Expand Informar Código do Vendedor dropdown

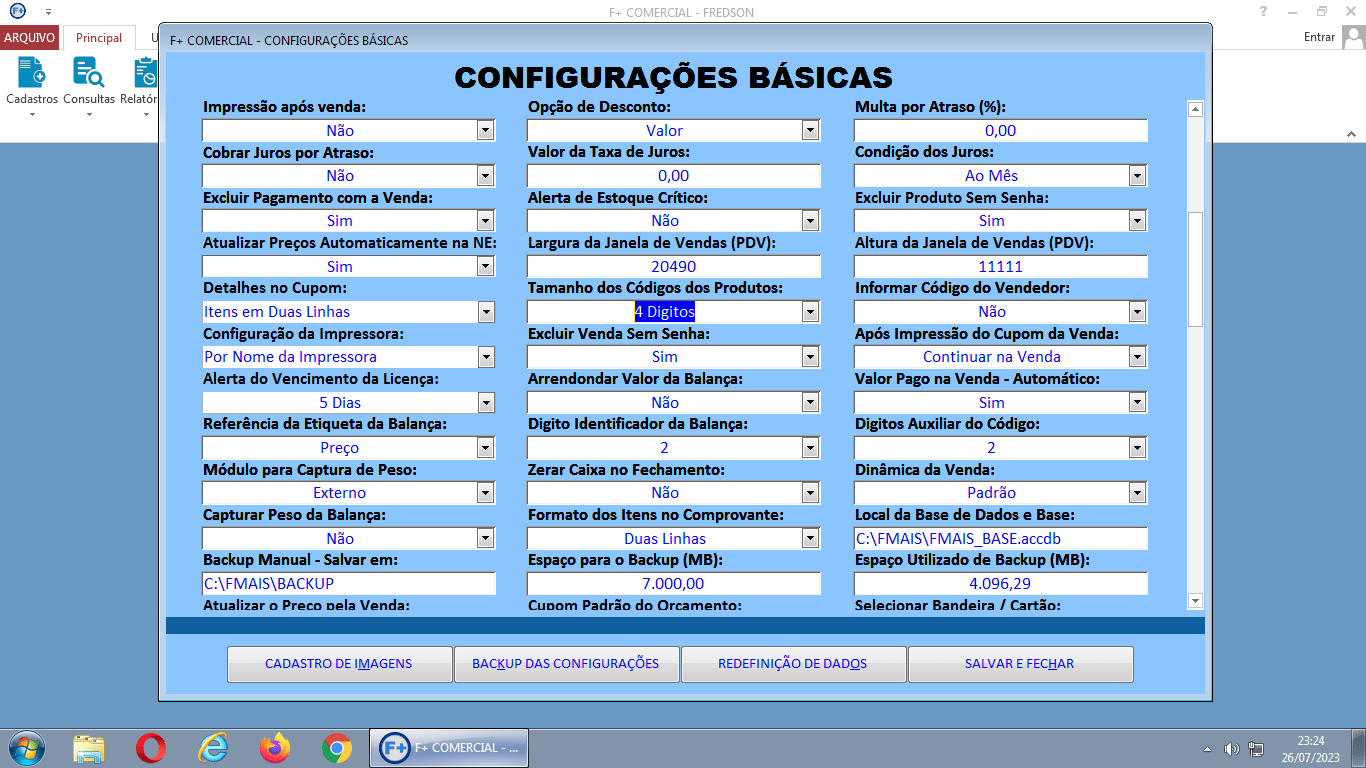tap(1137, 312)
